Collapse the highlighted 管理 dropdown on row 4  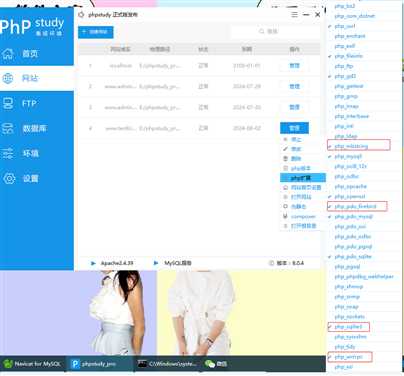(294, 128)
